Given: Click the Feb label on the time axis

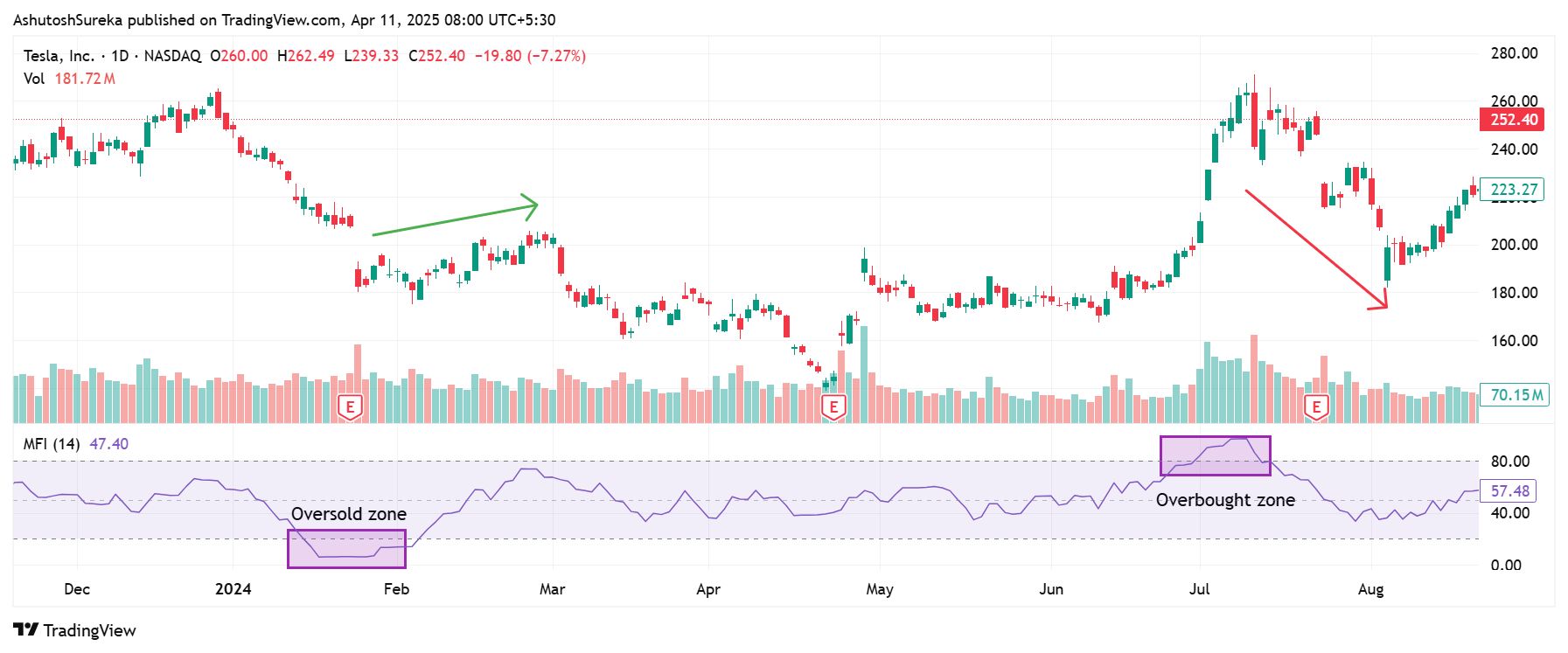Looking at the screenshot, I should 396,589.
